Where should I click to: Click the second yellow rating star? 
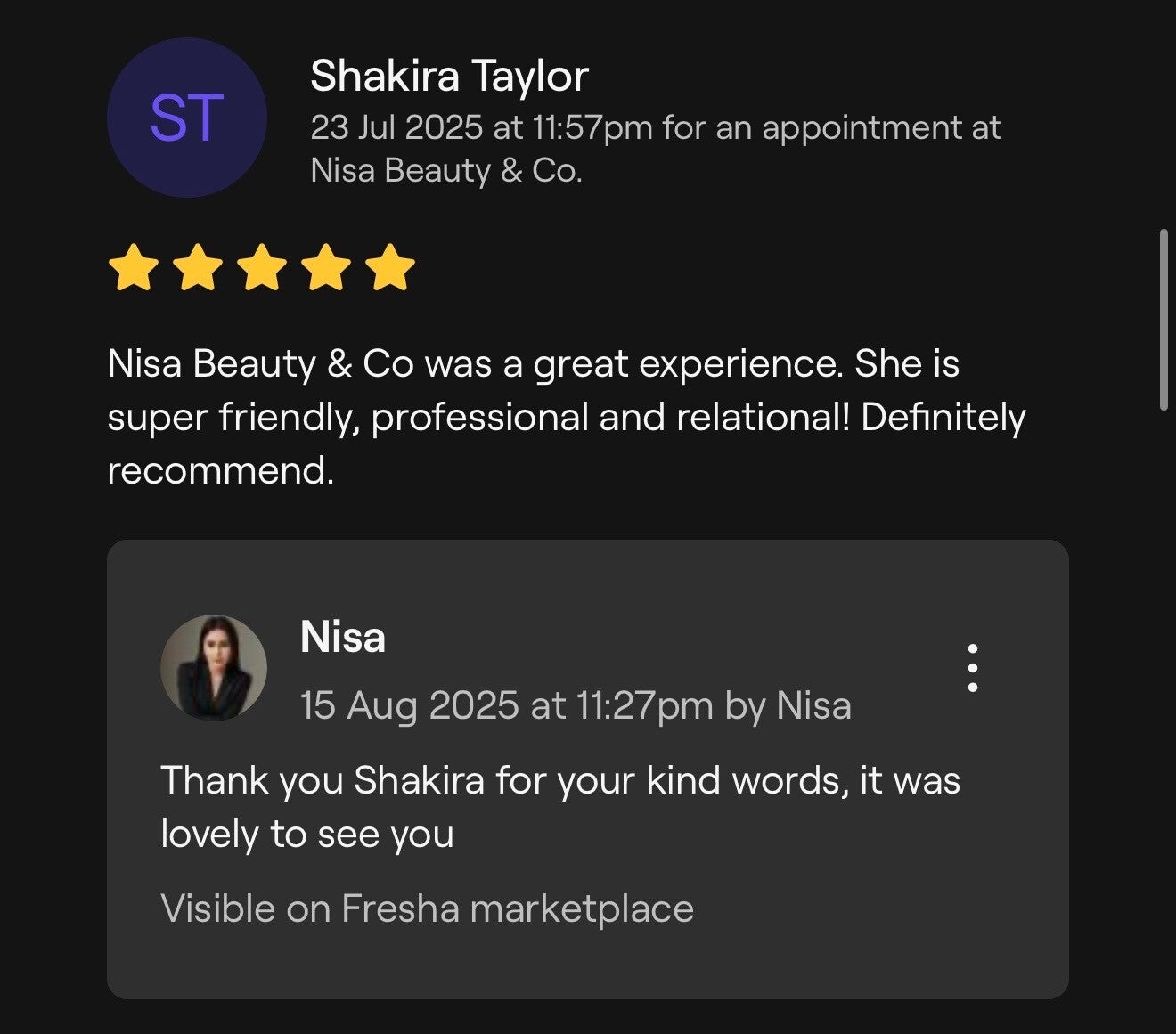tap(198, 268)
